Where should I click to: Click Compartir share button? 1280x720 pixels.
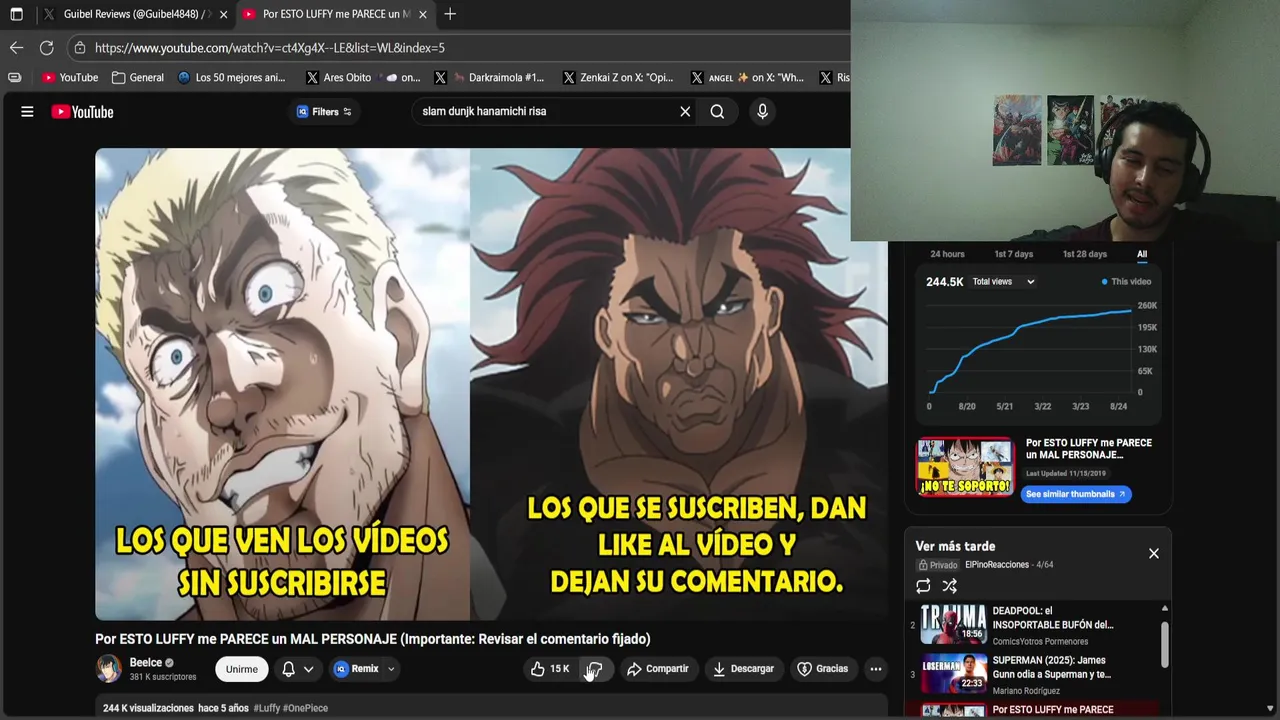pos(657,669)
